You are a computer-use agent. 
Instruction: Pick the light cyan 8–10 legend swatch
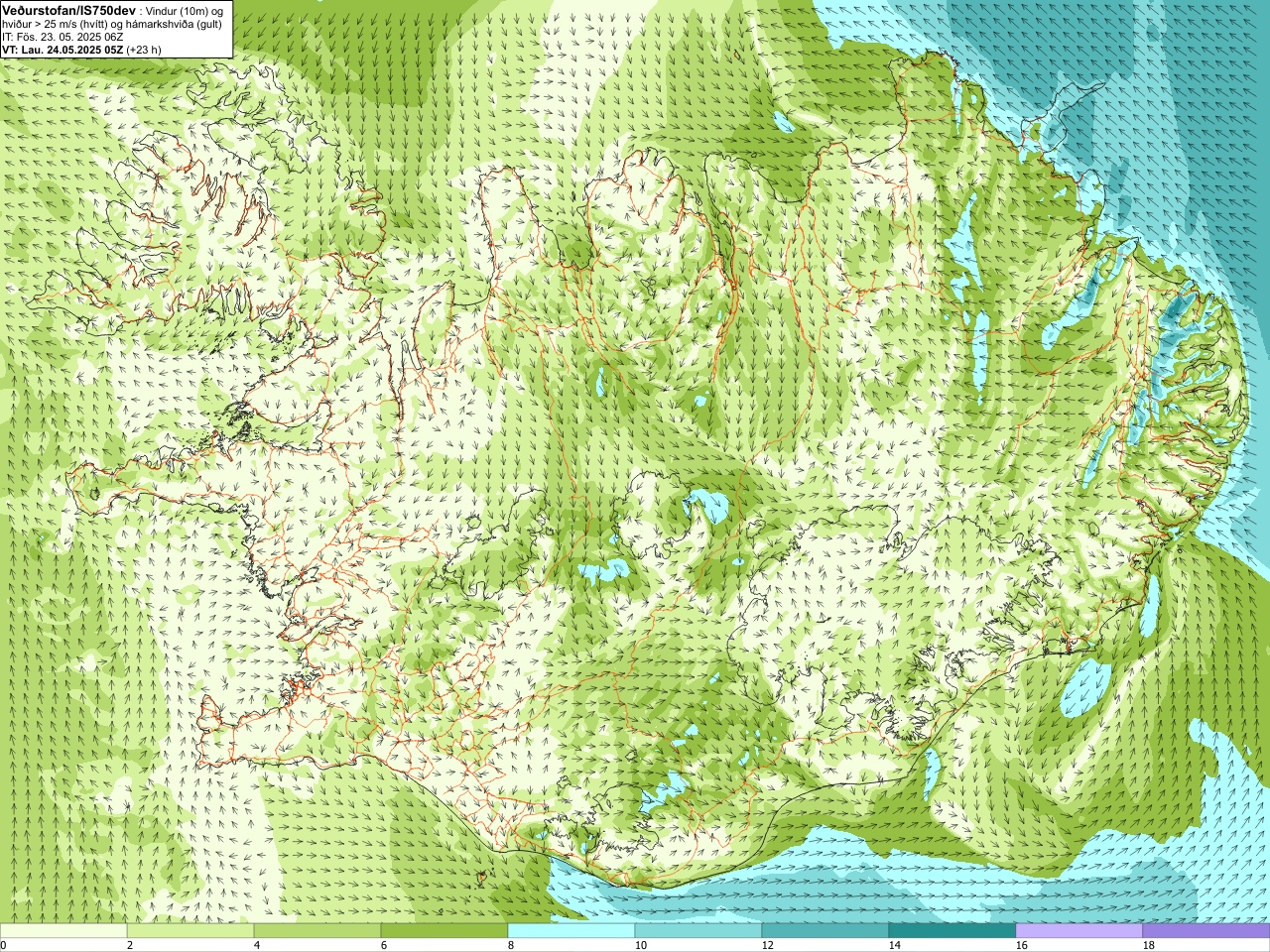point(571,931)
